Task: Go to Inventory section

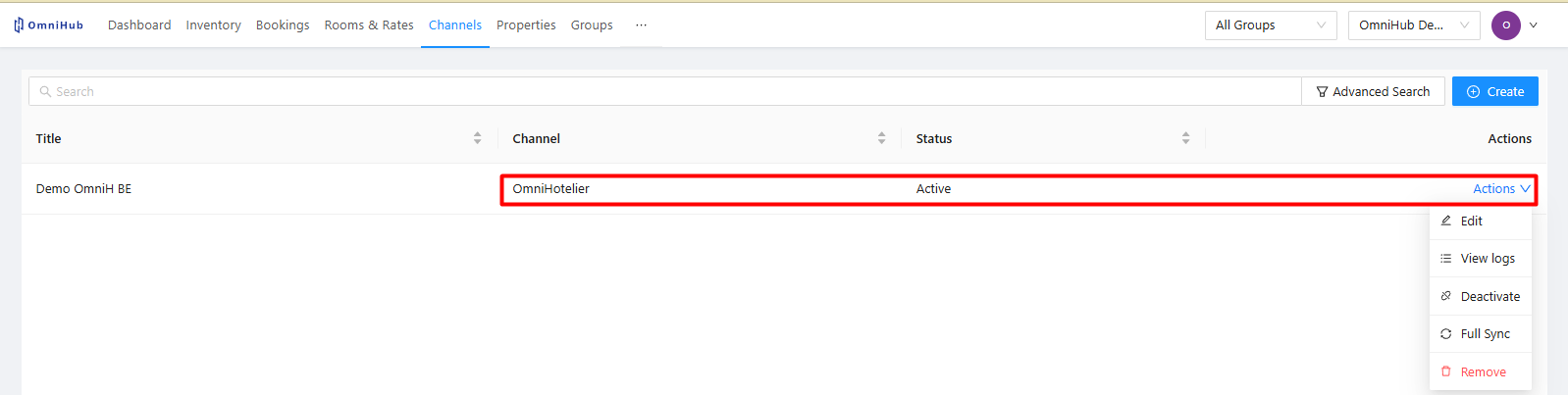Action: pyautogui.click(x=213, y=25)
